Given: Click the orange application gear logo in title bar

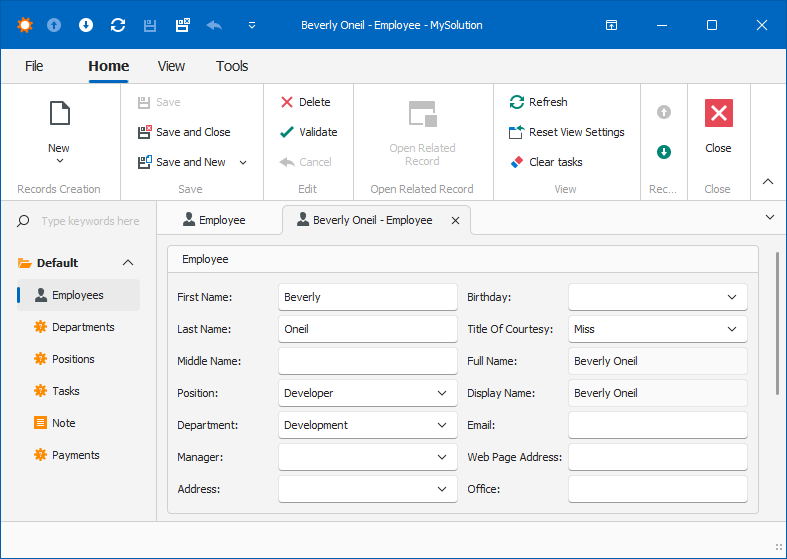Looking at the screenshot, I should (25, 25).
